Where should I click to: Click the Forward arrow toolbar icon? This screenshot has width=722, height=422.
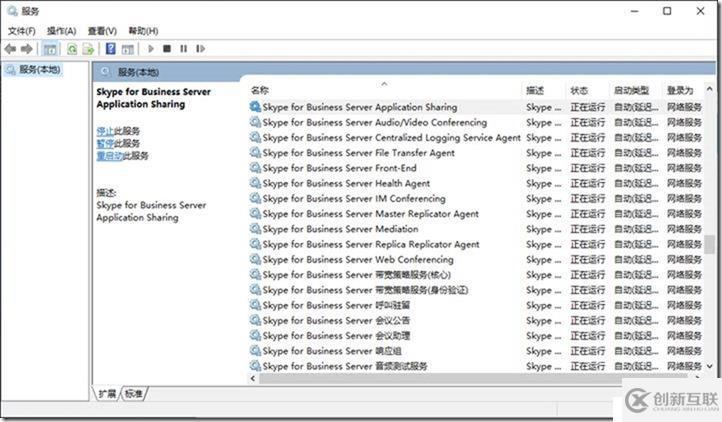coord(27,48)
